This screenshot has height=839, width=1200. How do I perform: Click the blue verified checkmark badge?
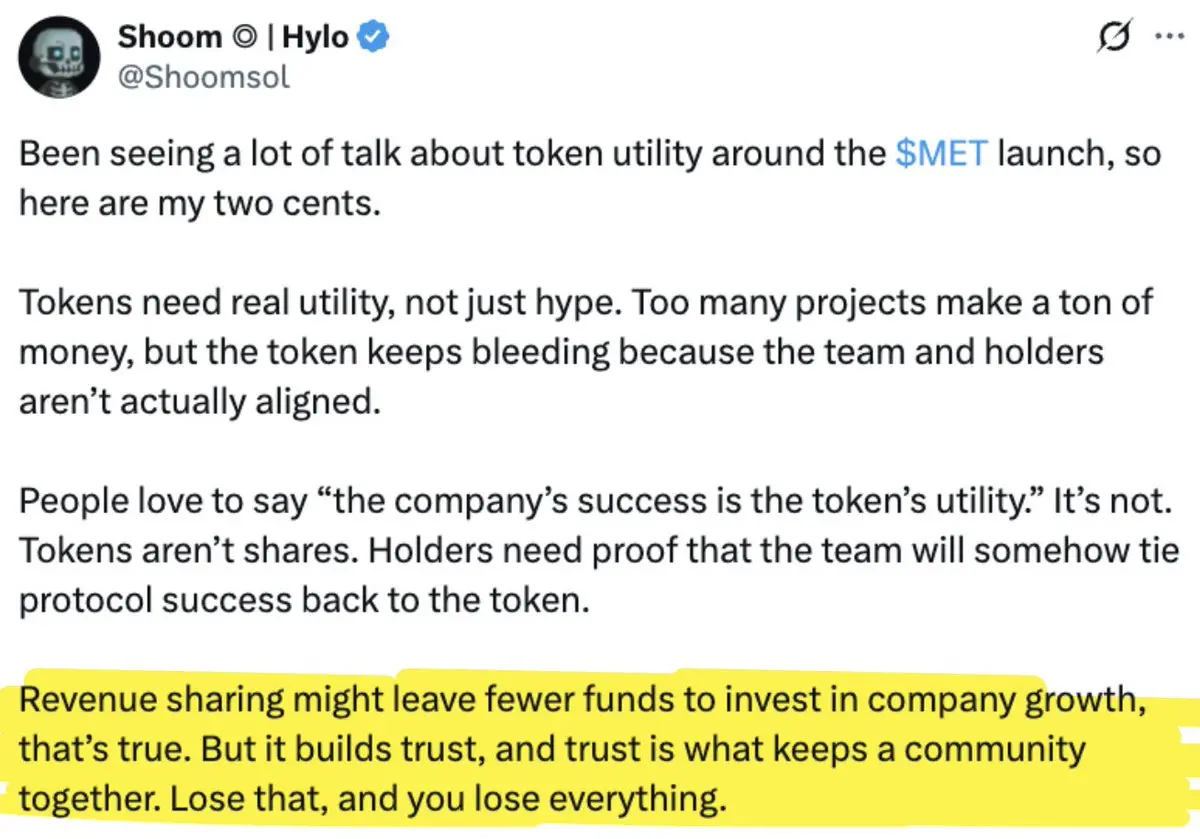tap(374, 38)
